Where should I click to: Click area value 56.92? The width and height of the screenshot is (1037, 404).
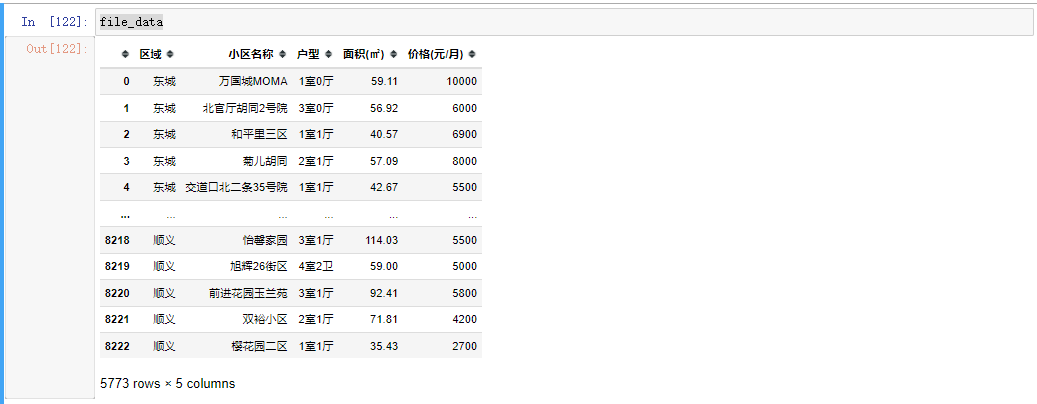[384, 108]
